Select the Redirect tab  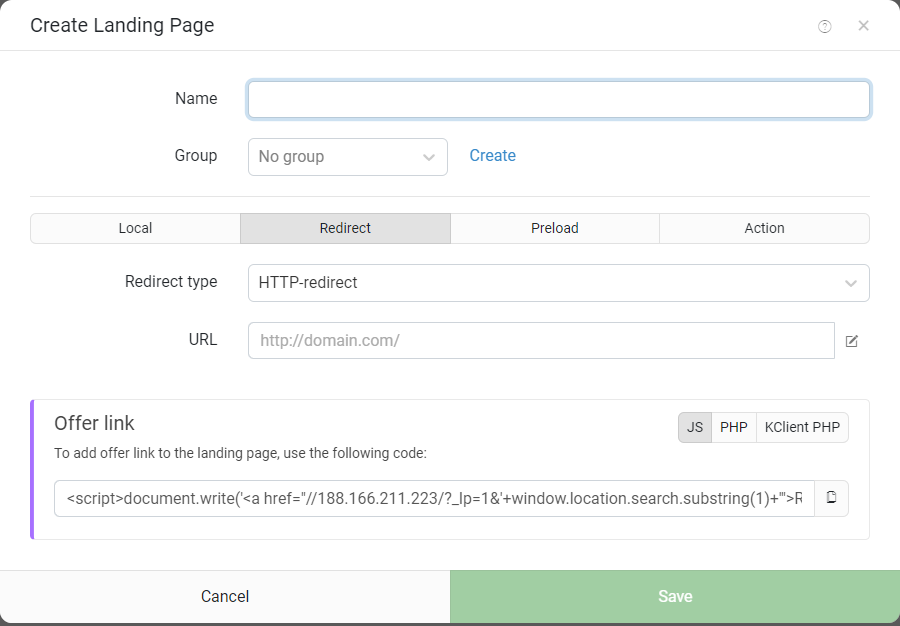[346, 228]
